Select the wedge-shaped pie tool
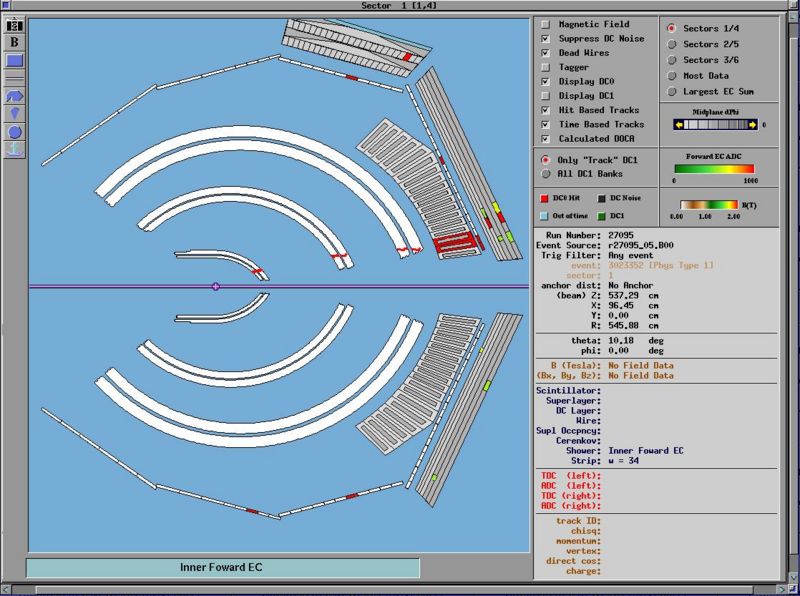The image size is (800, 596). [x=14, y=114]
